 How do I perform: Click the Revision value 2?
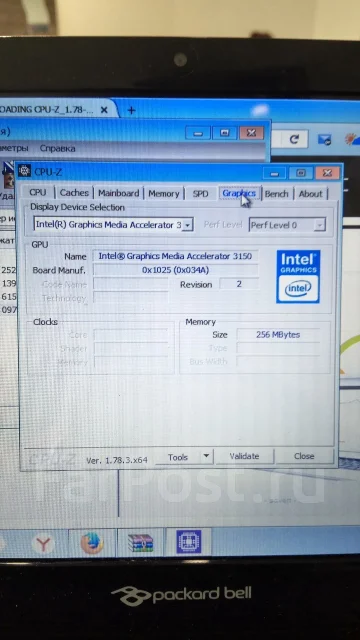tap(239, 284)
